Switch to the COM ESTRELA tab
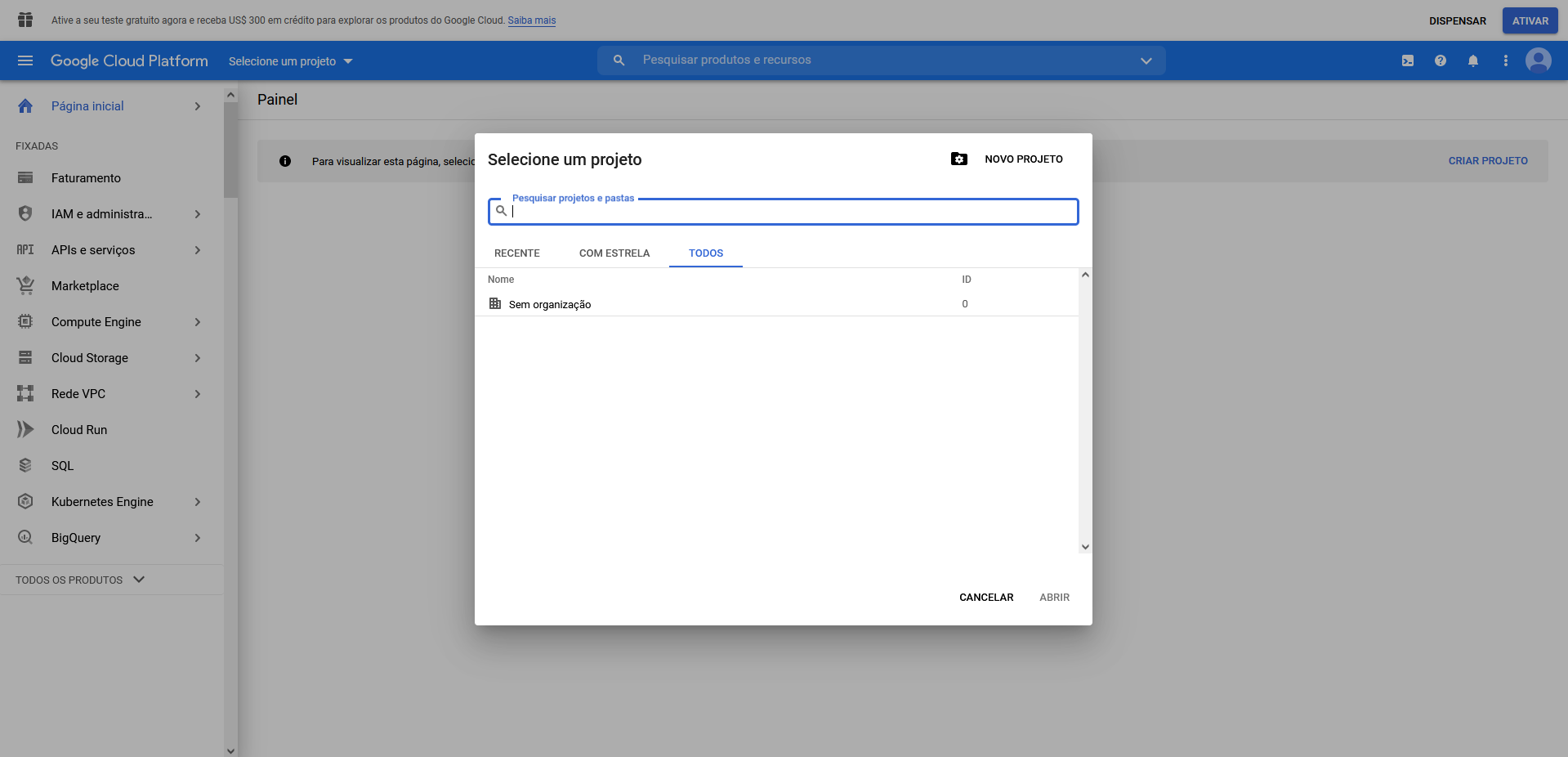This screenshot has width=1568, height=757. pyautogui.click(x=614, y=253)
